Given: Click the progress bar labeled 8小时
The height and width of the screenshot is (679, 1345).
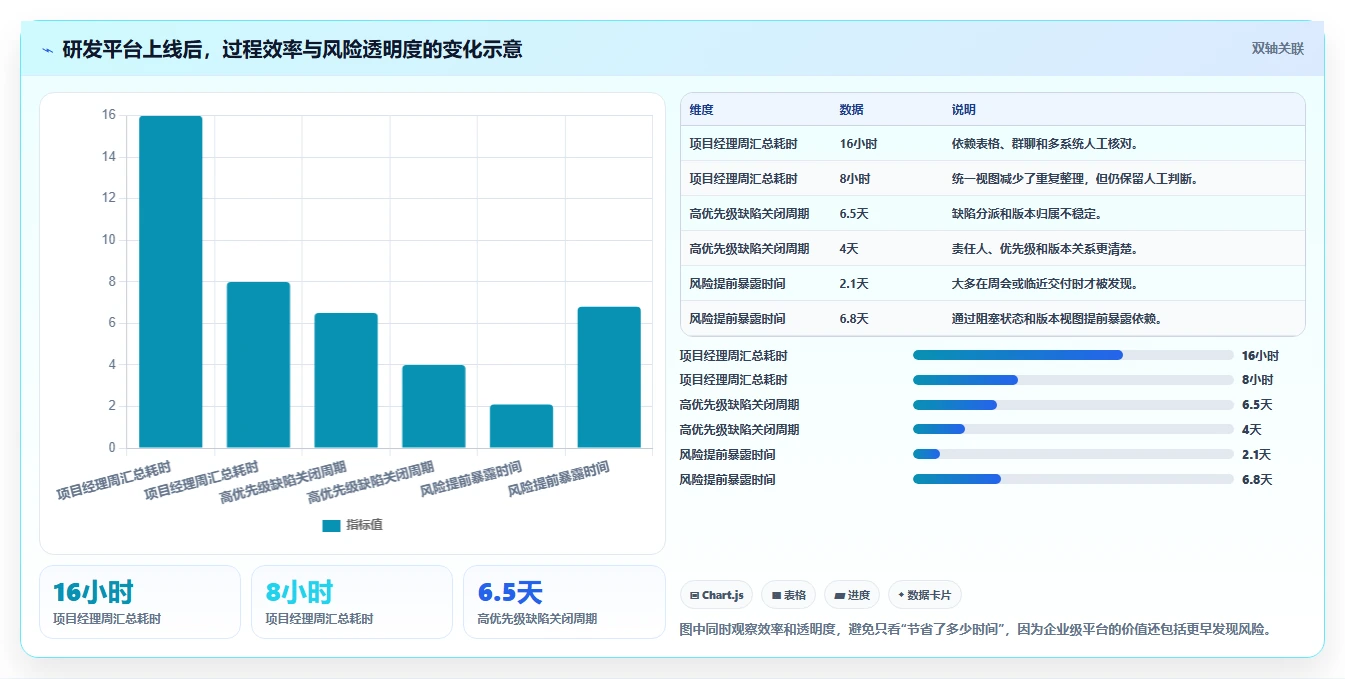Looking at the screenshot, I should click(1073, 380).
